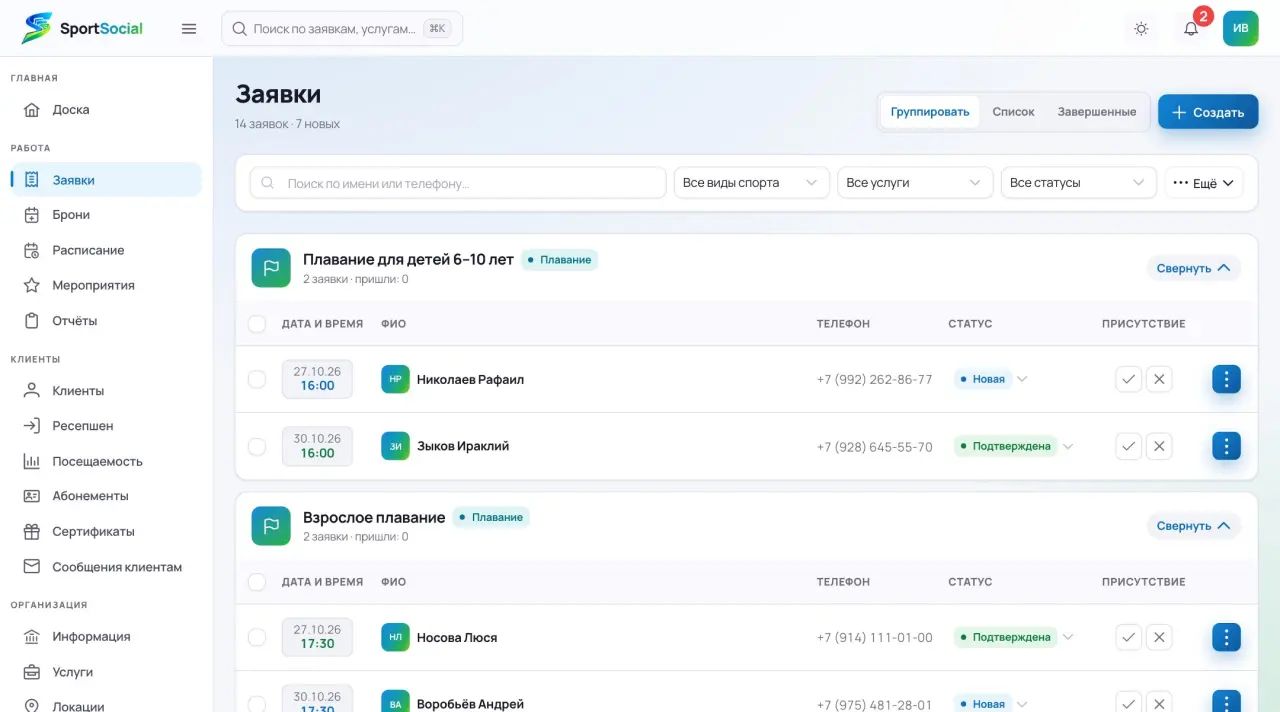Select checkbox for Николаев Рафаил row
This screenshot has height=712, width=1280.
257,380
